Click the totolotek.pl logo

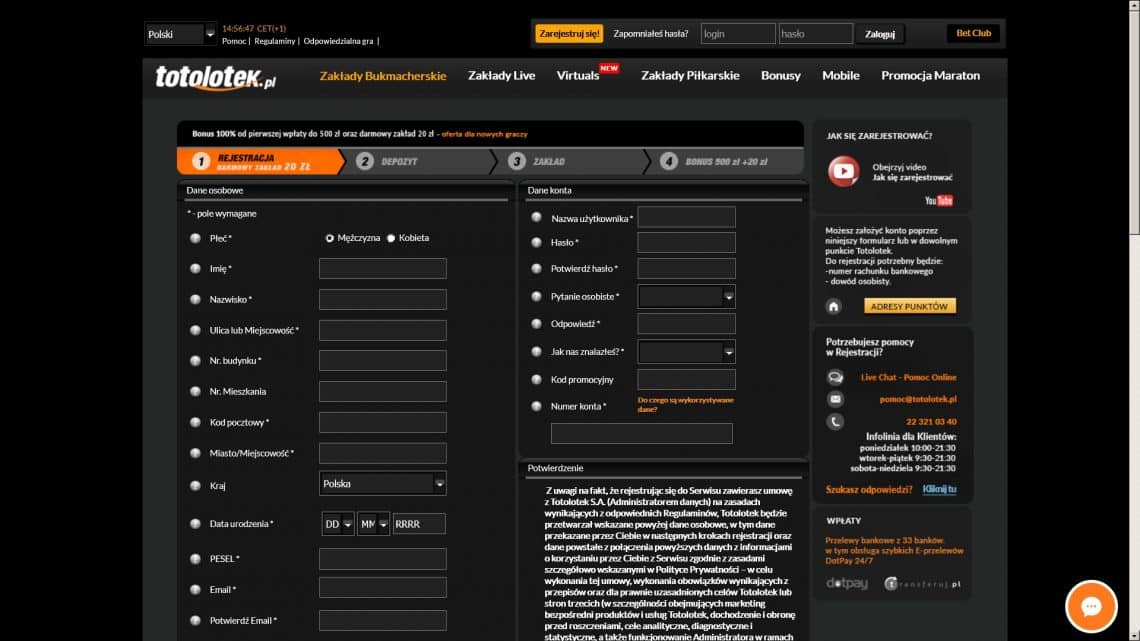pos(215,77)
